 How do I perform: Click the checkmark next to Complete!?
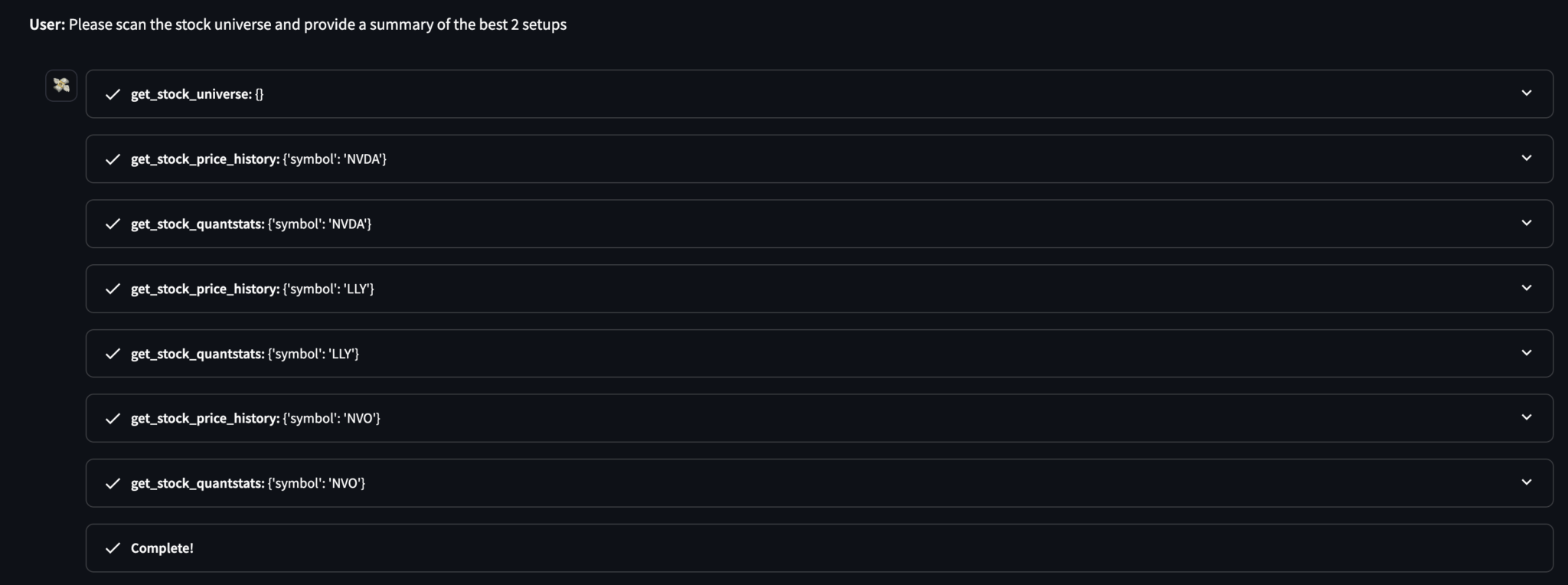(113, 548)
